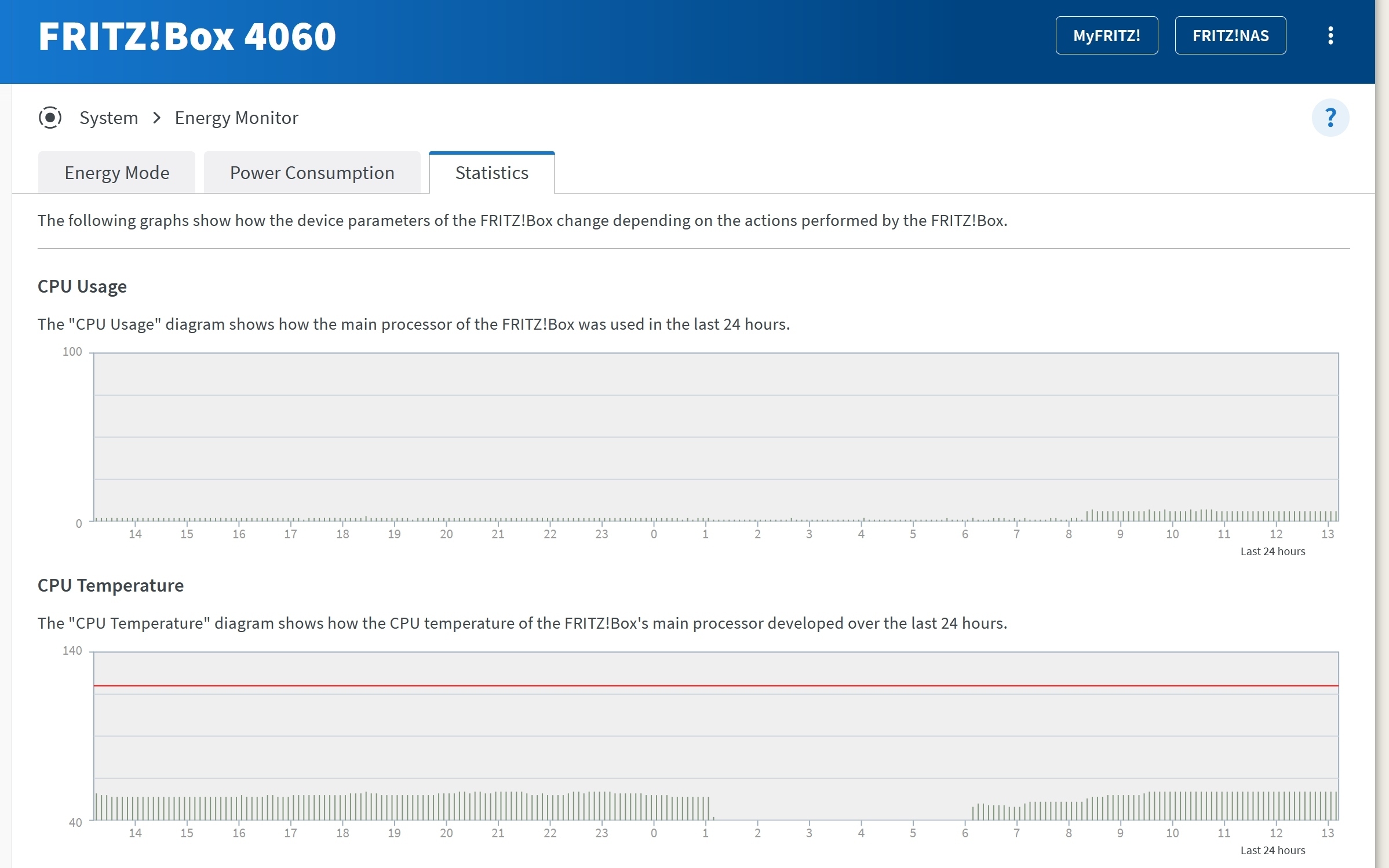Viewport: 1389px width, 868px height.
Task: Open the FRITZ!NAS button
Action: [1230, 35]
